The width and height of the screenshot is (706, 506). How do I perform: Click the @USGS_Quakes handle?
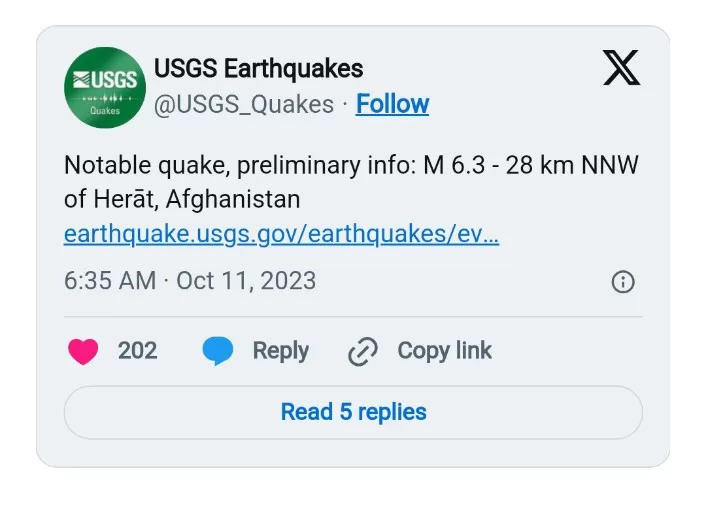244,104
